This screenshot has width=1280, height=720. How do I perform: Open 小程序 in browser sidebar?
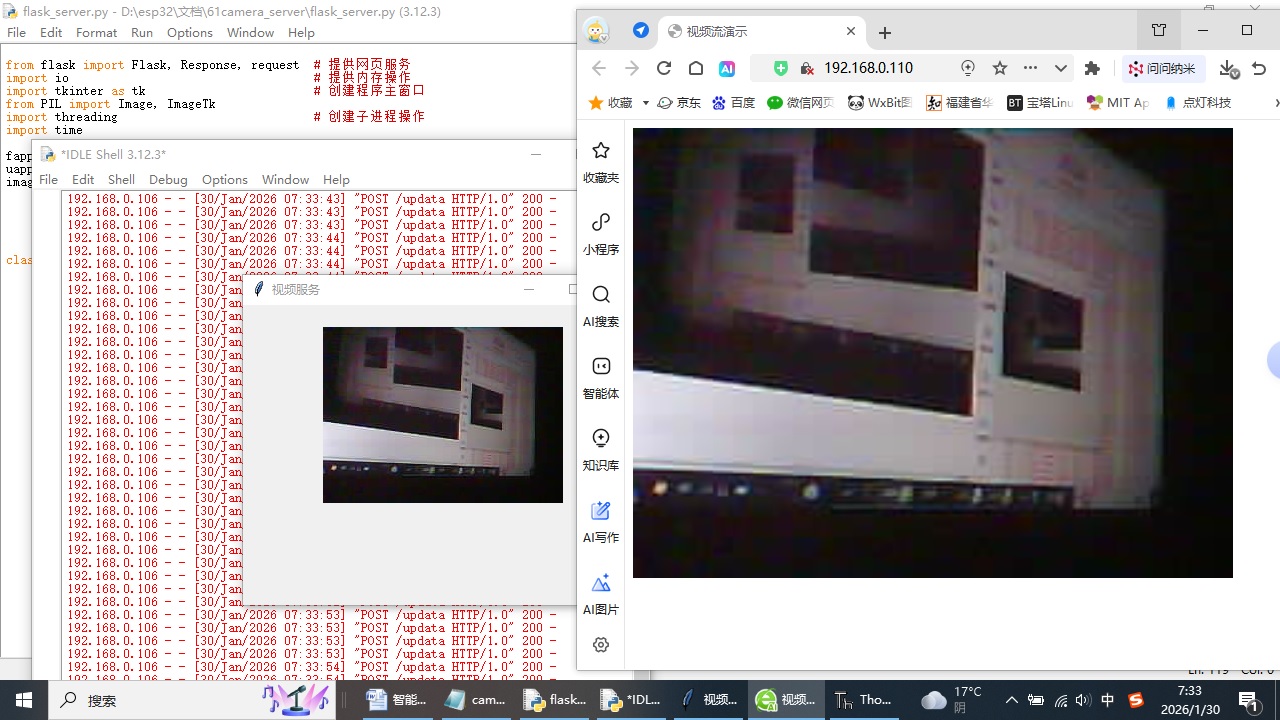coord(601,234)
